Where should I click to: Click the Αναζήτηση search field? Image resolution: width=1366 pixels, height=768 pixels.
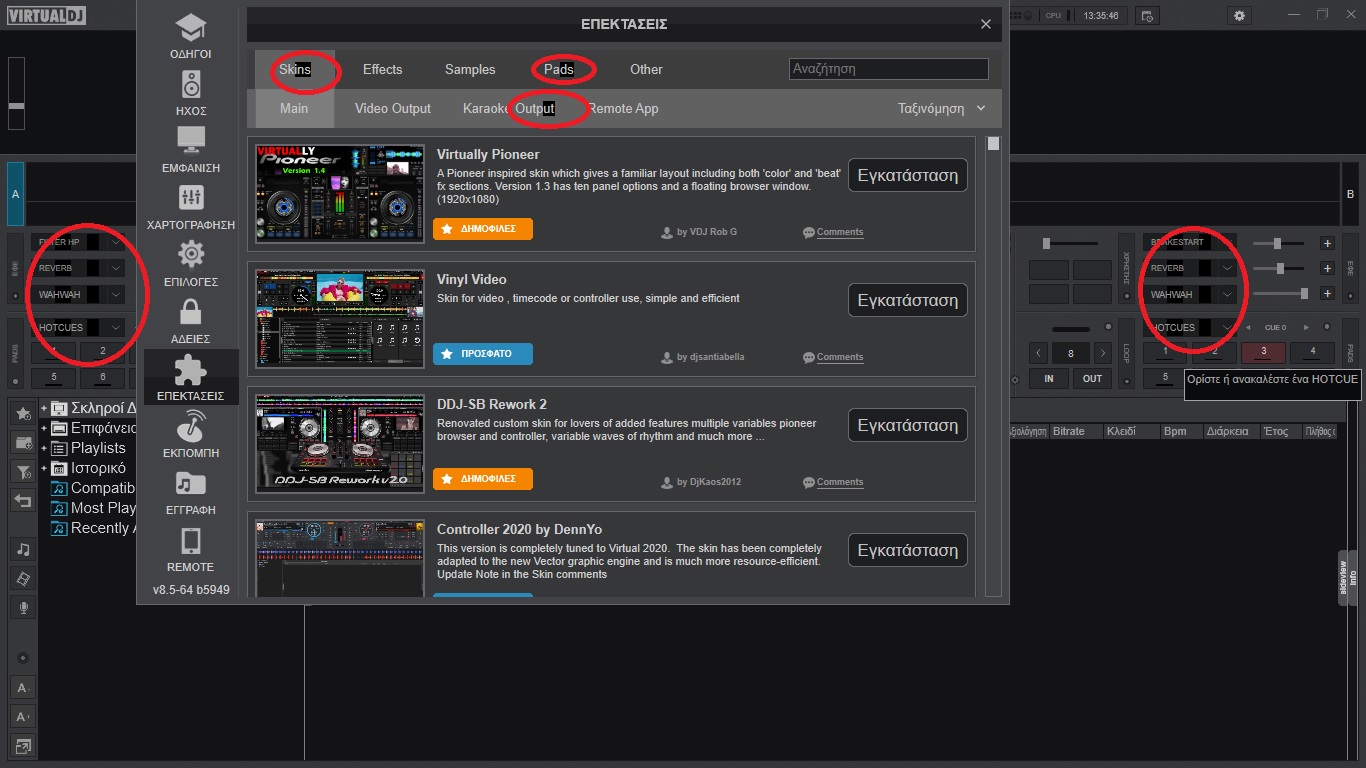[888, 69]
